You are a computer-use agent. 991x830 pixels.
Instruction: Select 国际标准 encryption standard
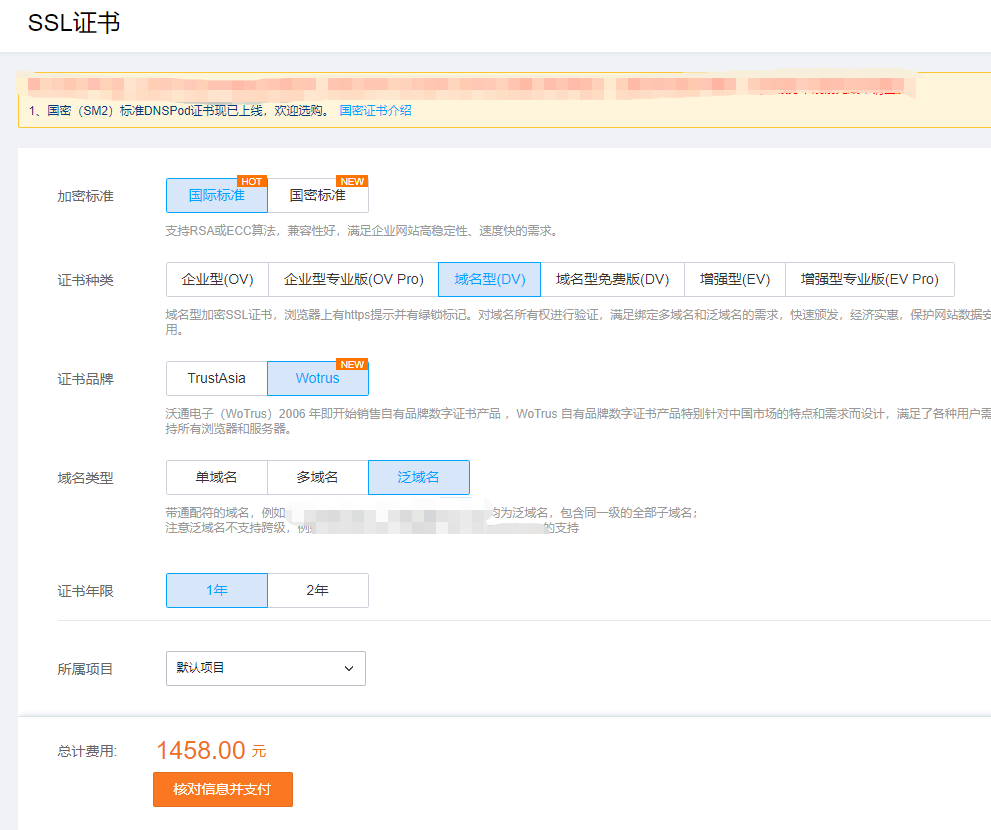click(x=216, y=196)
